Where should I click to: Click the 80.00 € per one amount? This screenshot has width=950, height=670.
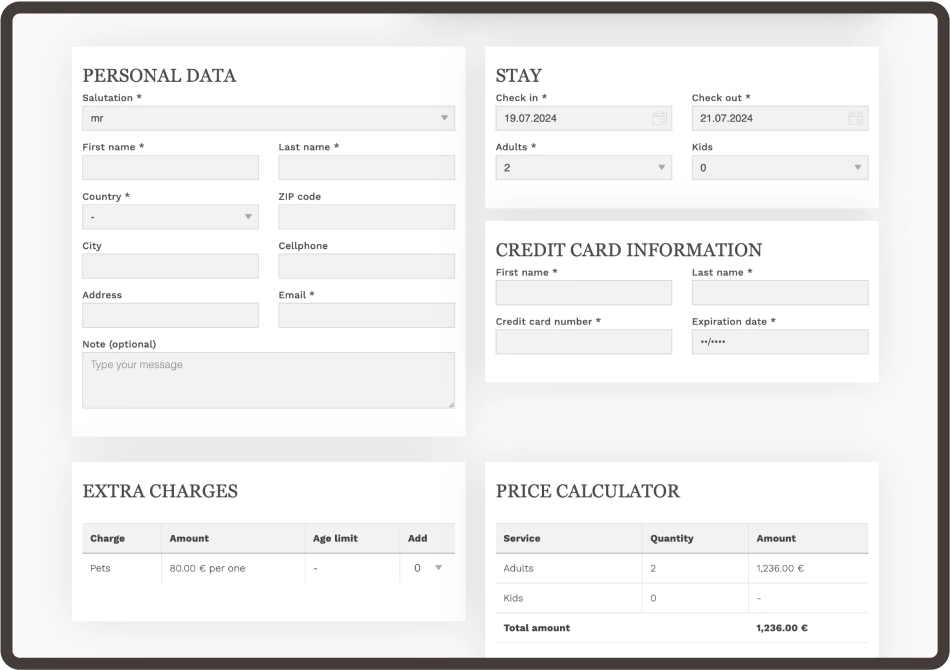pyautogui.click(x=207, y=568)
